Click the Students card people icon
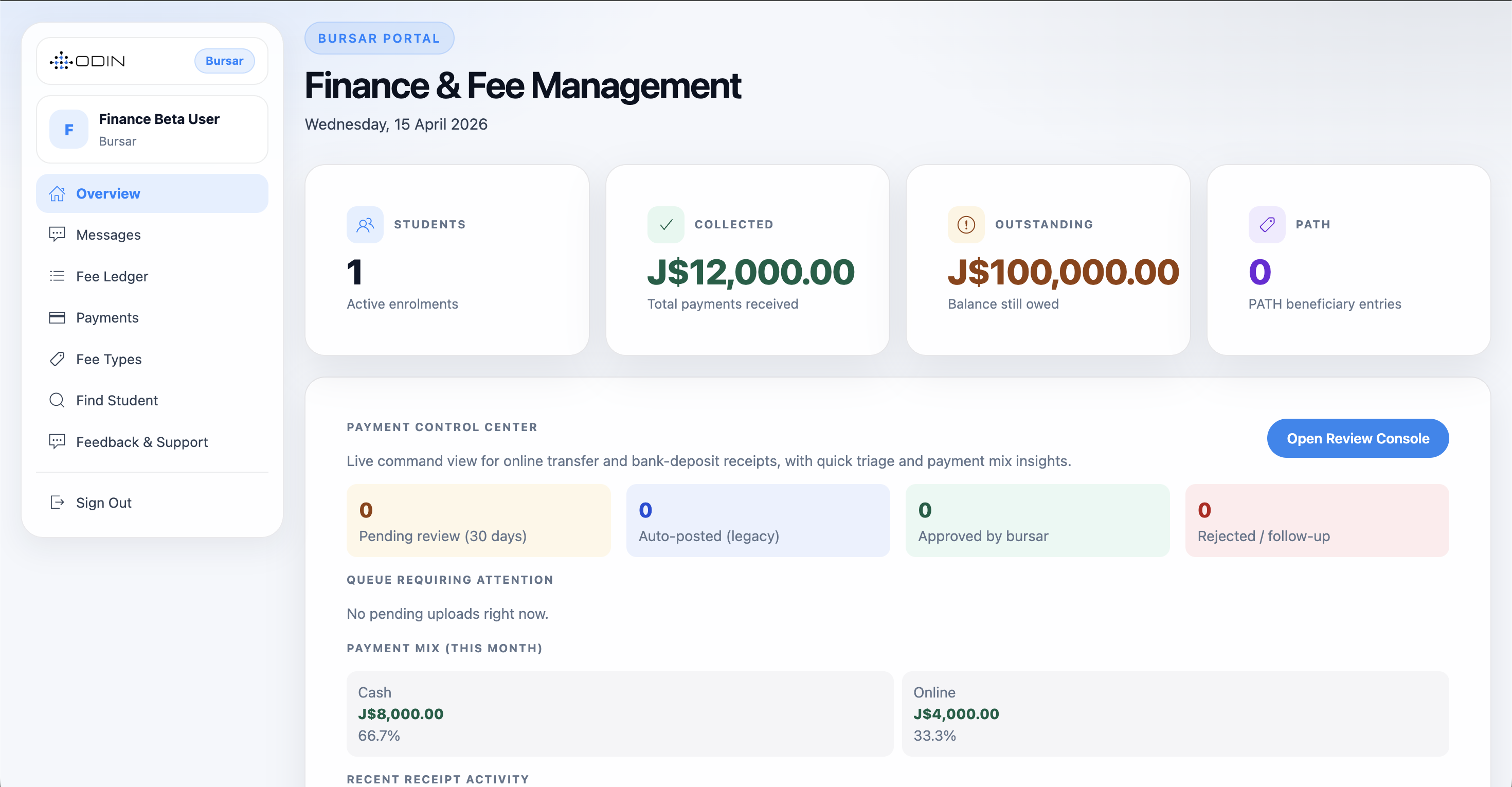The height and width of the screenshot is (787, 1512). [365, 224]
